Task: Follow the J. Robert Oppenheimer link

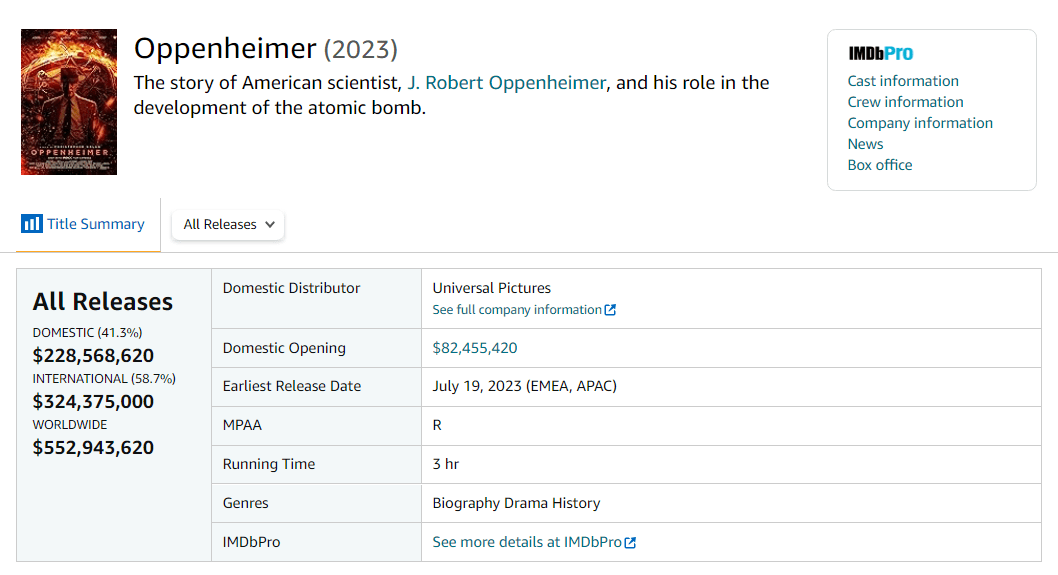Action: pos(506,83)
